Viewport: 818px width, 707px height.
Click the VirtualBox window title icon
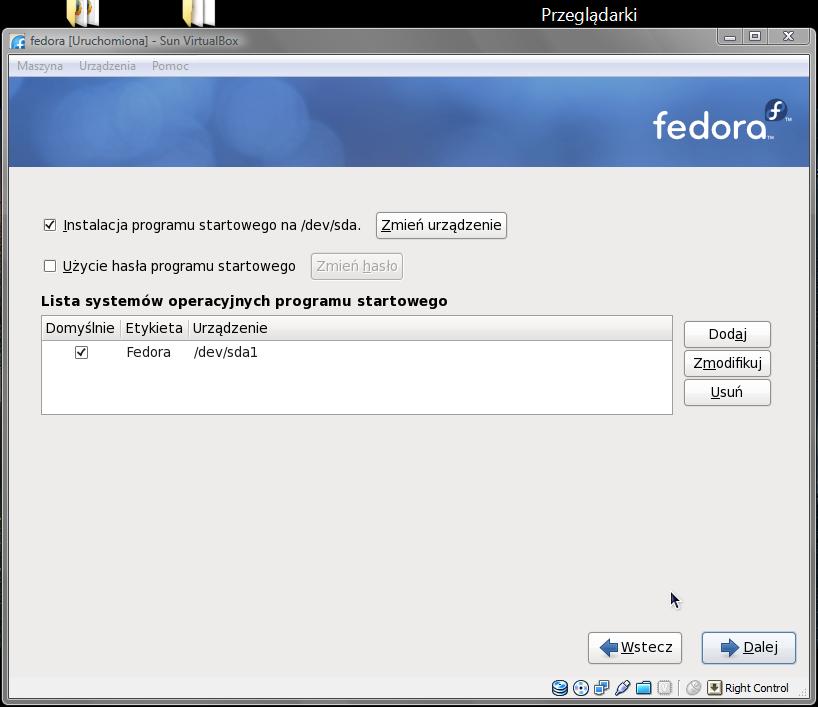coord(18,41)
